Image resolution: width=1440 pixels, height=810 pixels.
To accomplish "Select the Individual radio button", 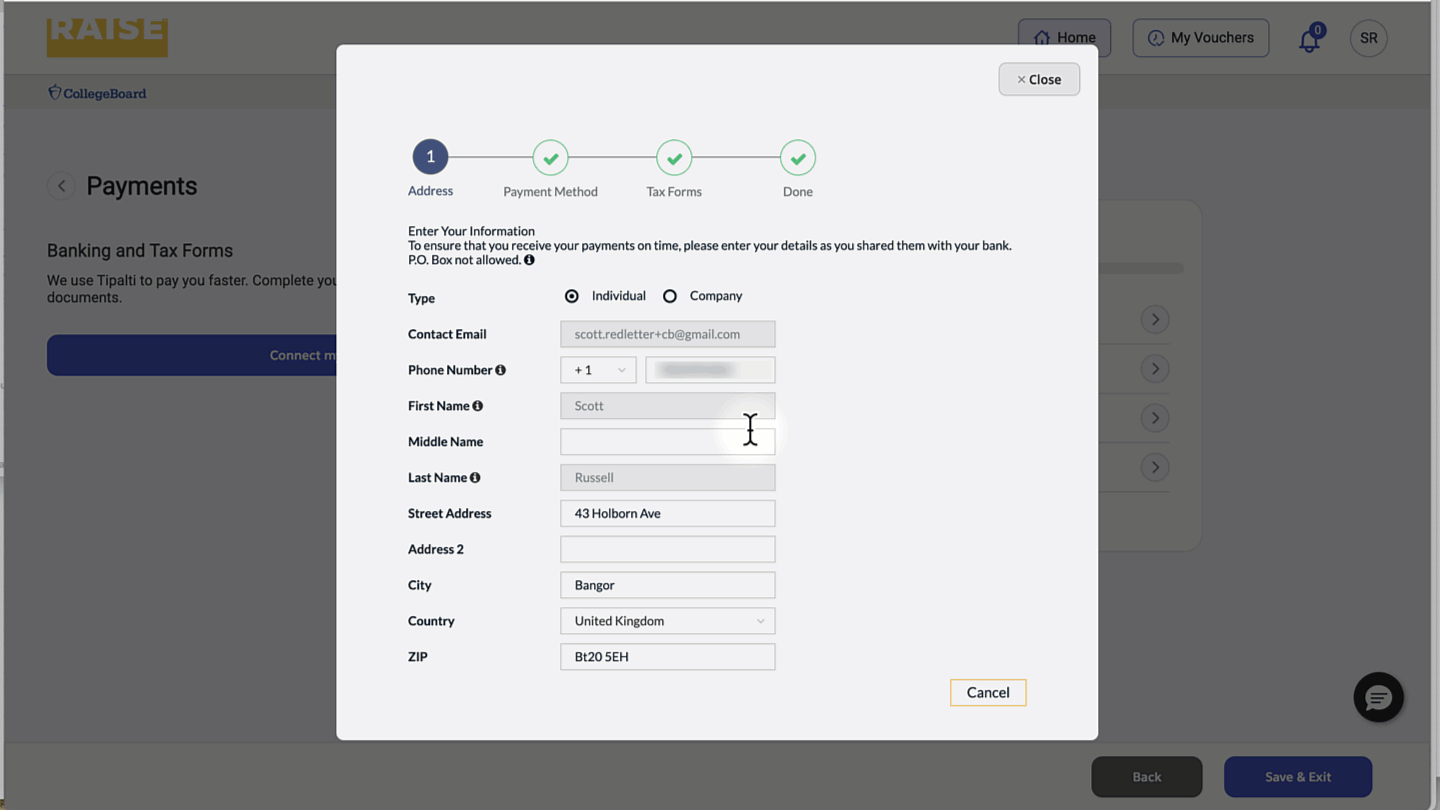I will click(x=572, y=296).
